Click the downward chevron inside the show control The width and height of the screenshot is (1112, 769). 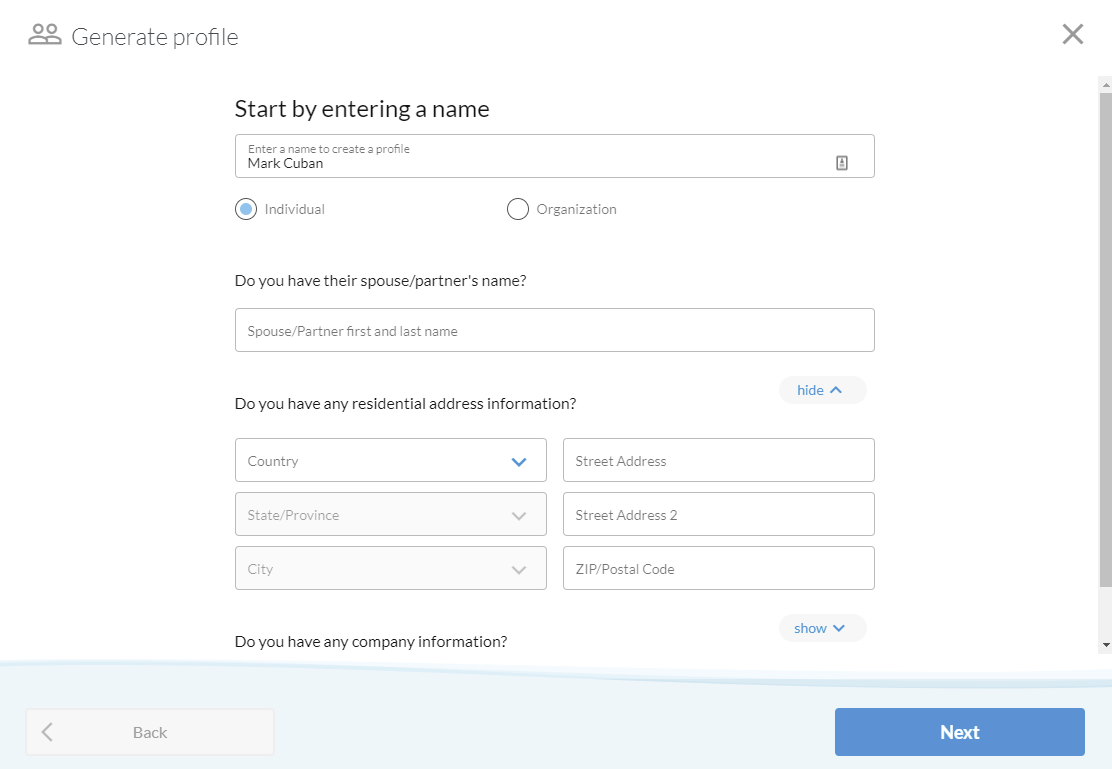point(839,628)
